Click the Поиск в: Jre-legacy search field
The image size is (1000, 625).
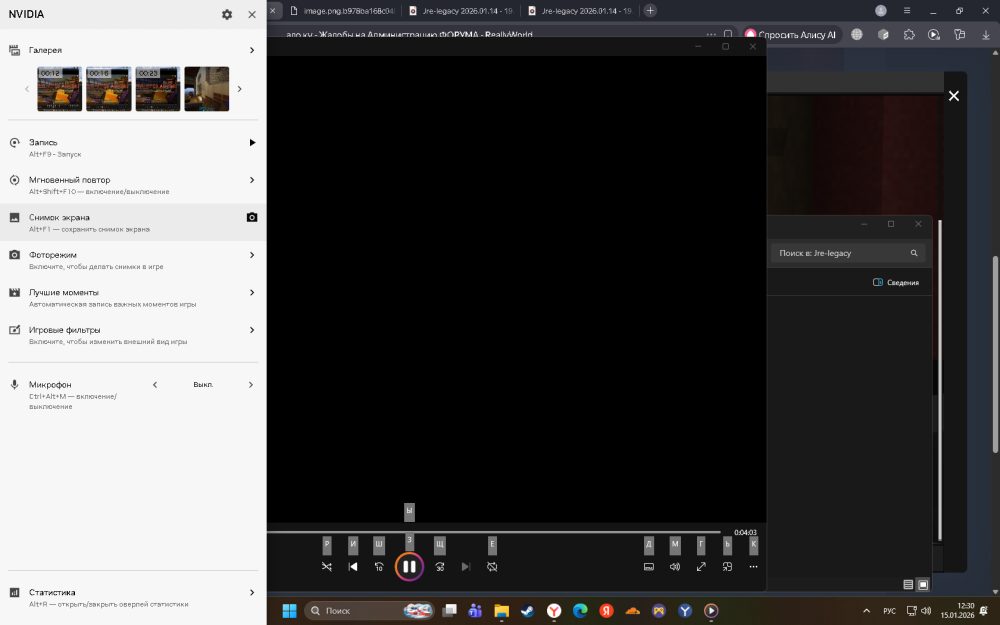click(848, 253)
